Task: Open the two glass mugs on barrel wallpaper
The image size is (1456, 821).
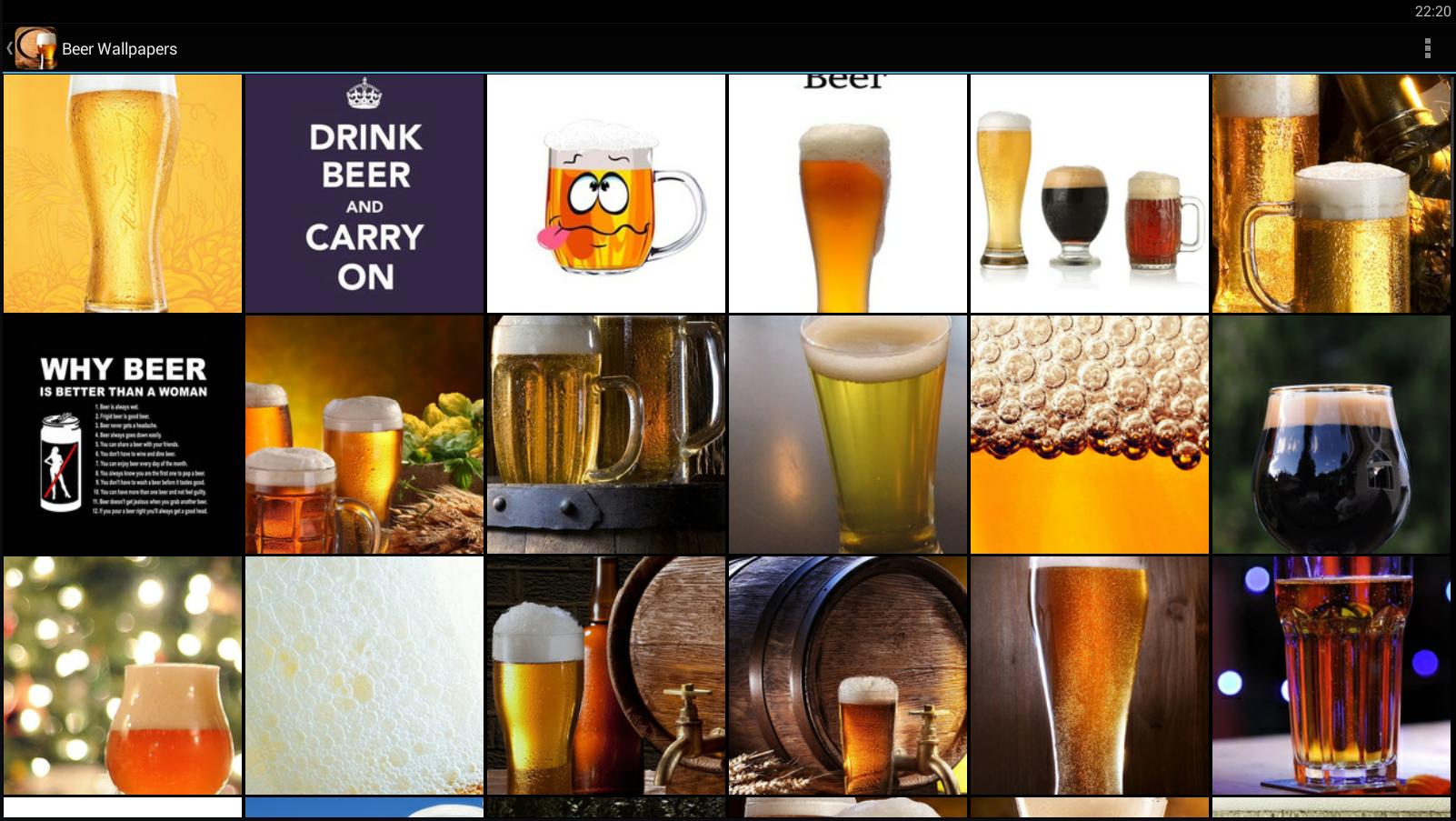Action: [x=606, y=435]
